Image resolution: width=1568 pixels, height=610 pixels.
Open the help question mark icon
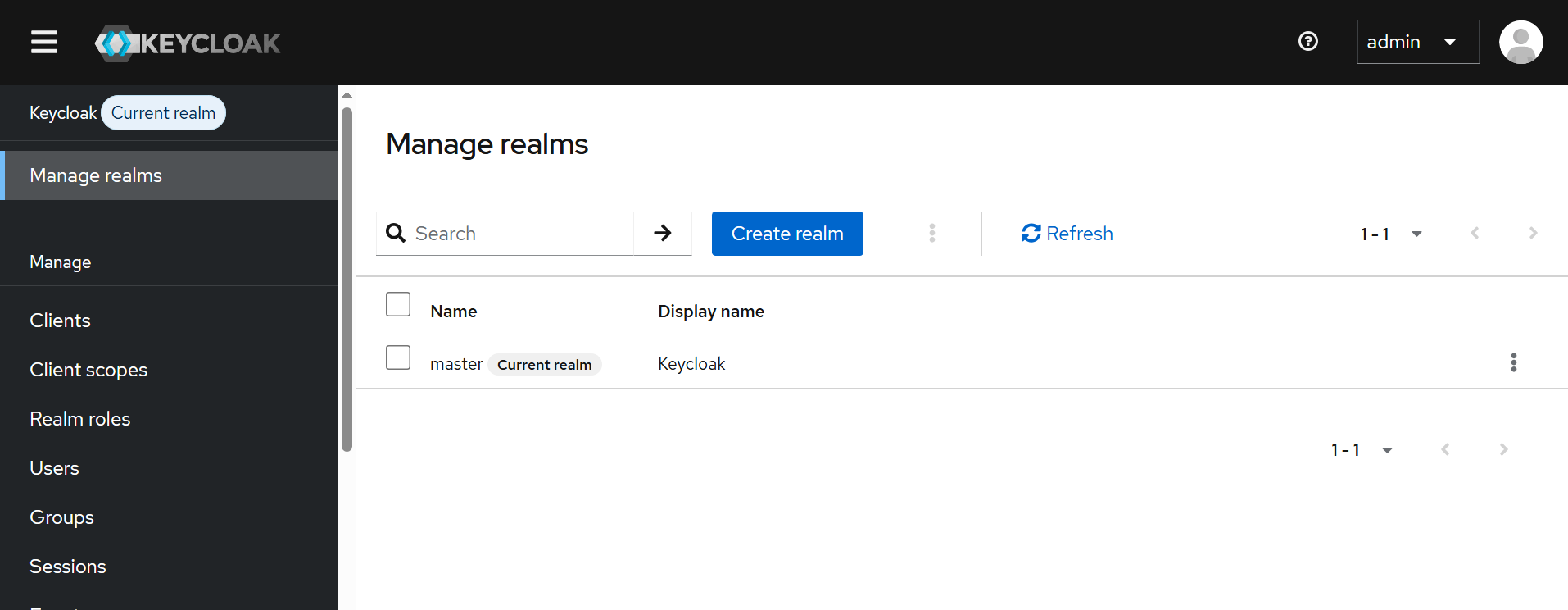point(1308,41)
